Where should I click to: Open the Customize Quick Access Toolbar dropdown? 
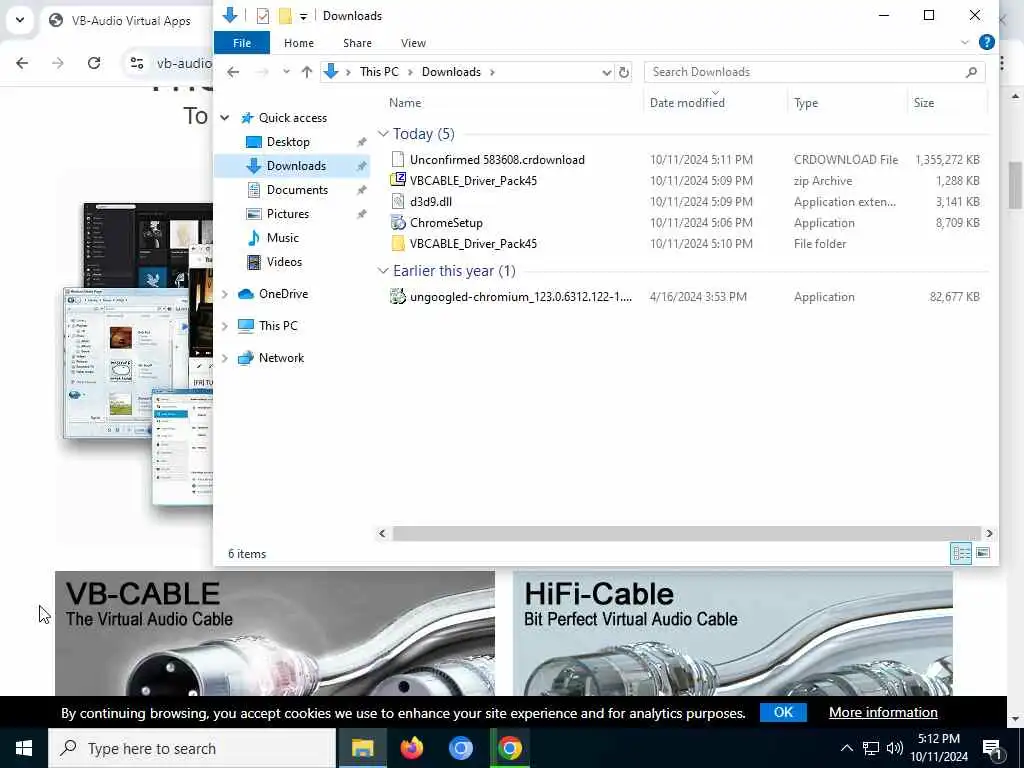[304, 16]
